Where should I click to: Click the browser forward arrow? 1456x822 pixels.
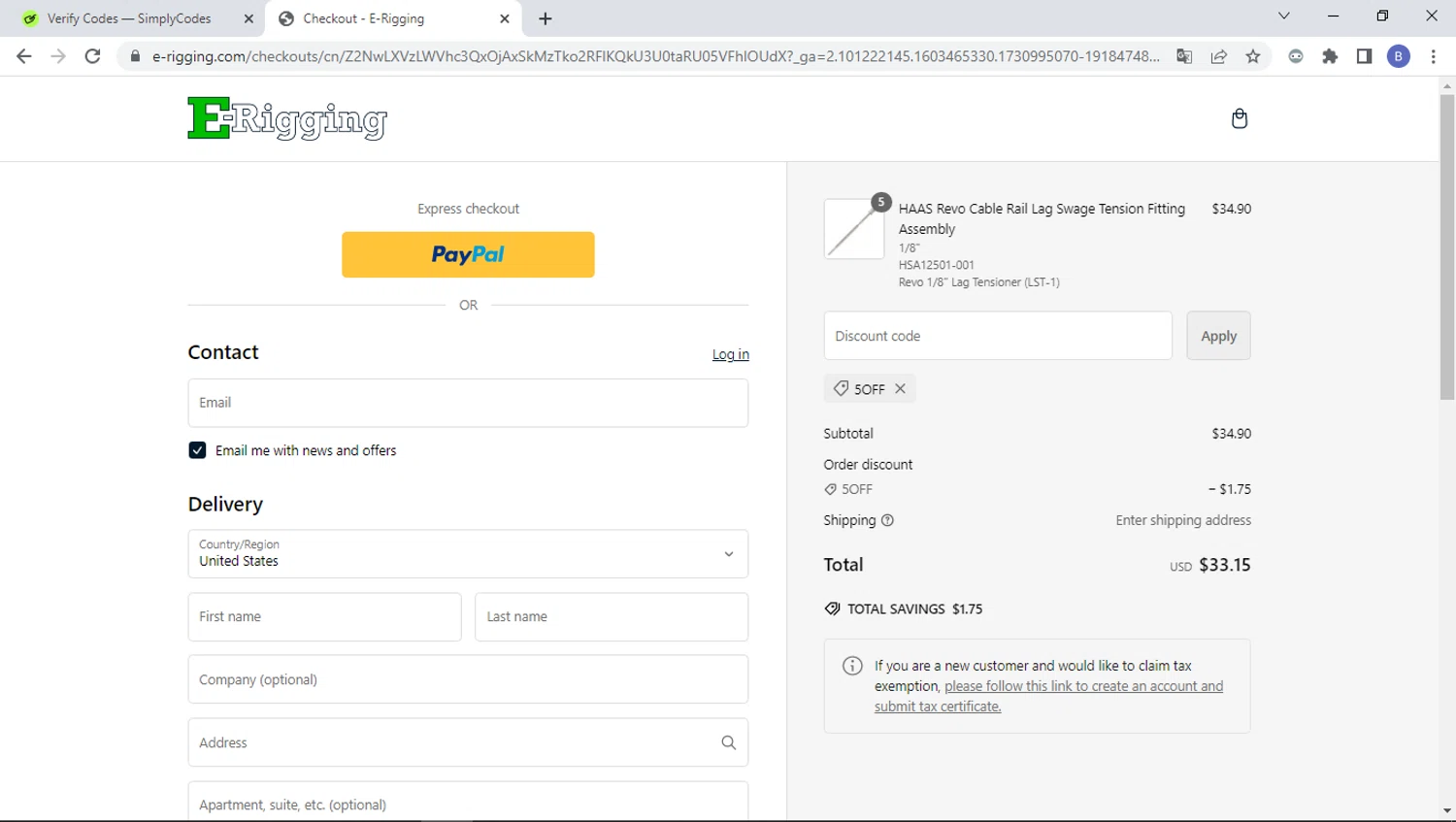tap(58, 56)
